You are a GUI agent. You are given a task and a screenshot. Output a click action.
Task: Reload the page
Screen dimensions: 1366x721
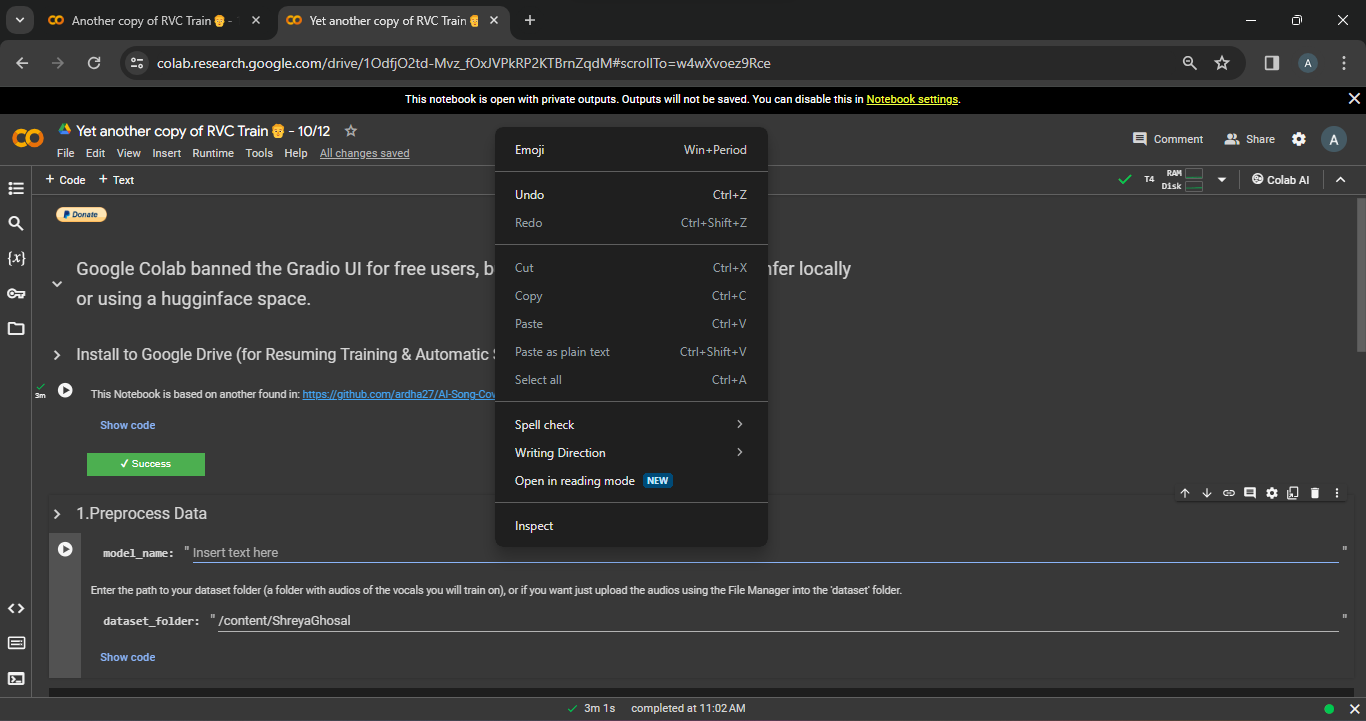94,63
